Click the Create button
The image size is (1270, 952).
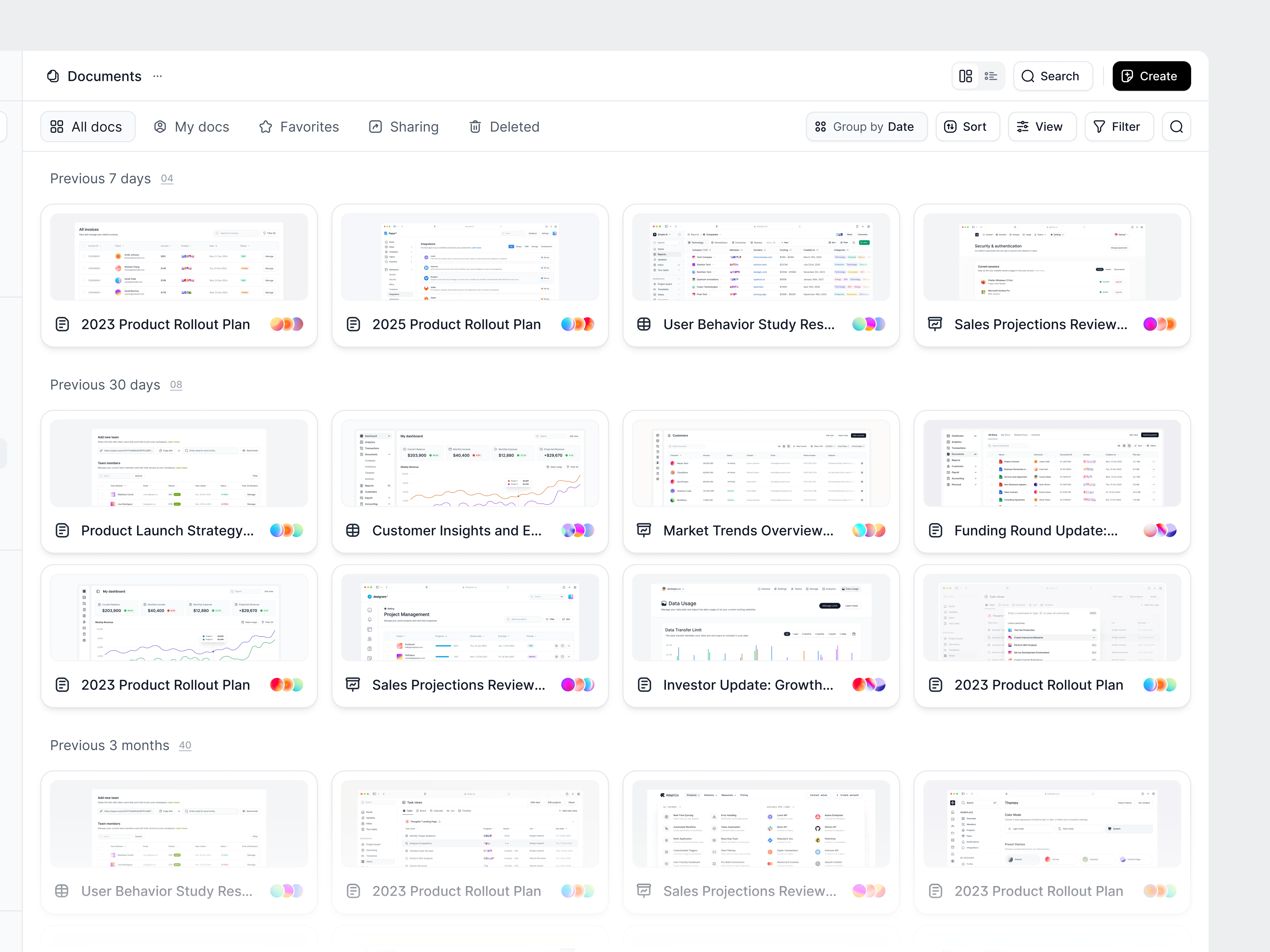tap(1151, 76)
